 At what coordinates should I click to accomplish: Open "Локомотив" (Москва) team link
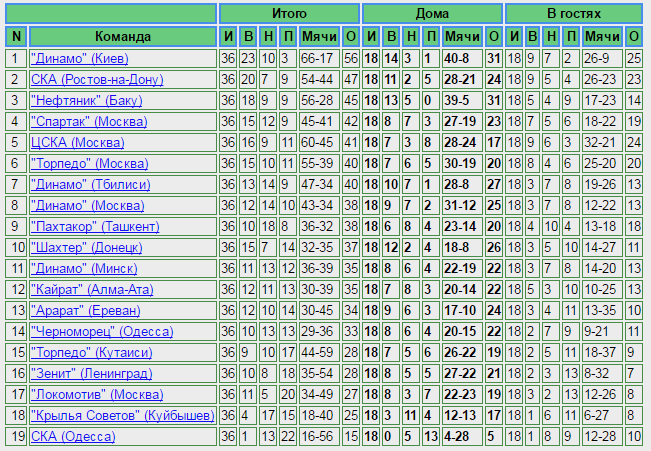pos(97,394)
